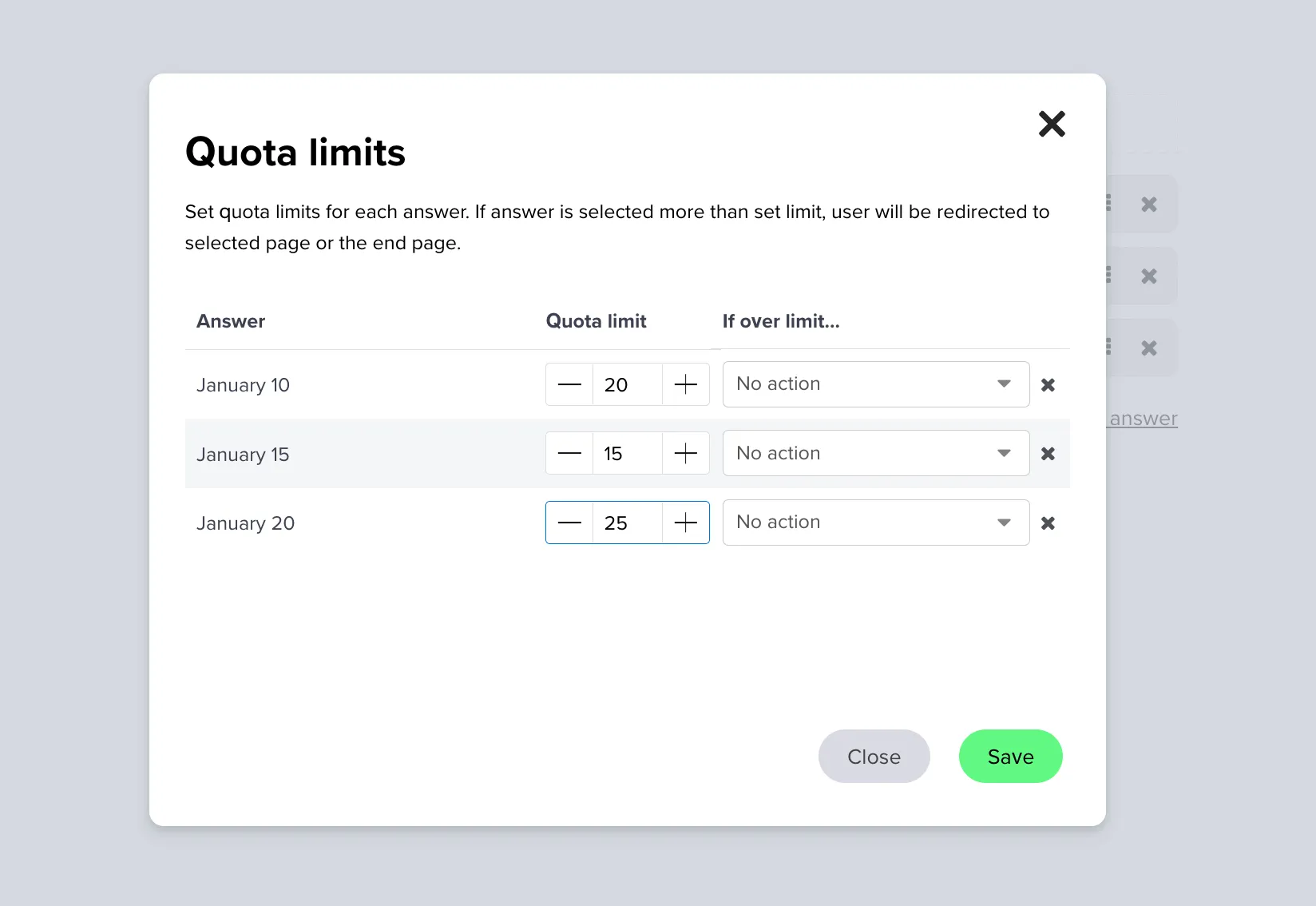This screenshot has height=906, width=1316.
Task: Click the minus icon on January 20 row
Action: click(x=569, y=523)
